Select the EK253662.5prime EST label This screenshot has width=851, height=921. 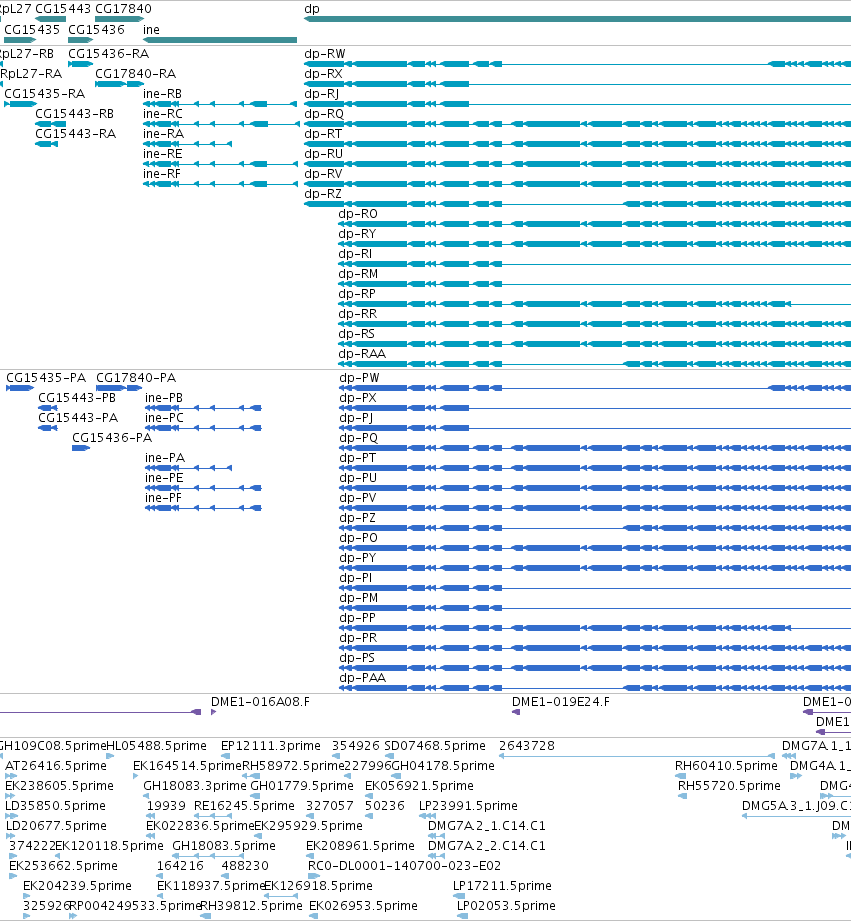pyautogui.click(x=63, y=865)
